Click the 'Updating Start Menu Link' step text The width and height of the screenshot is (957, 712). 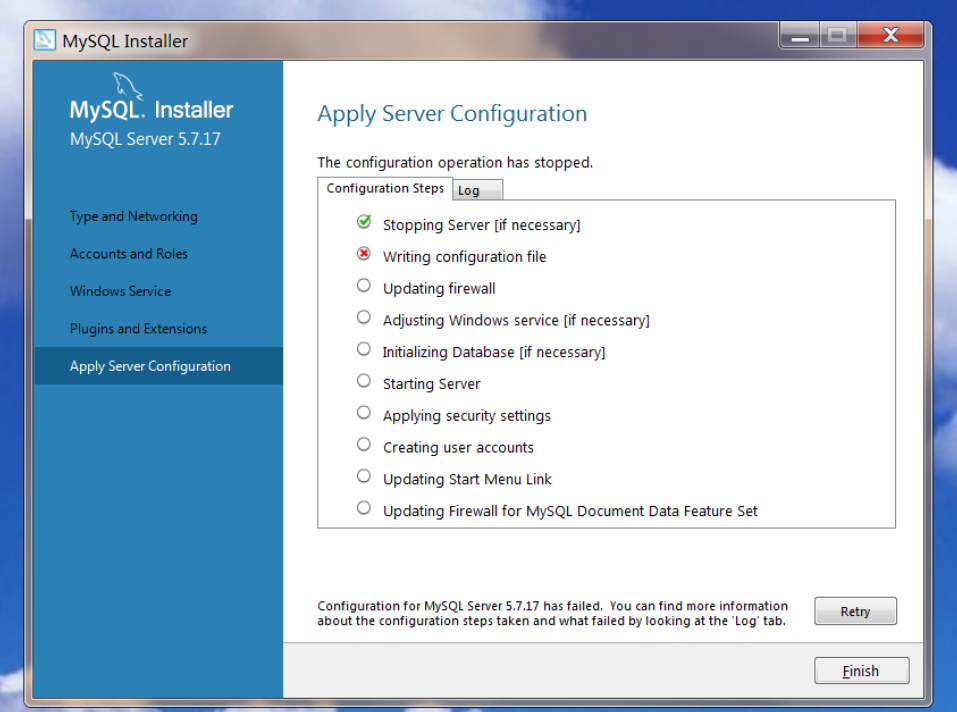(x=468, y=479)
